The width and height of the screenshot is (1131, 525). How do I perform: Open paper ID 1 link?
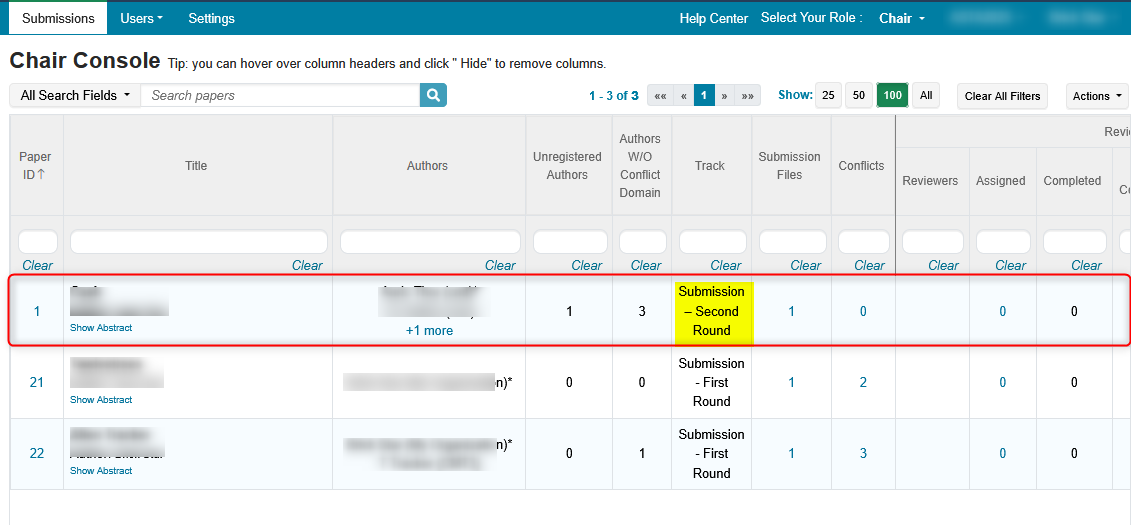click(x=37, y=312)
